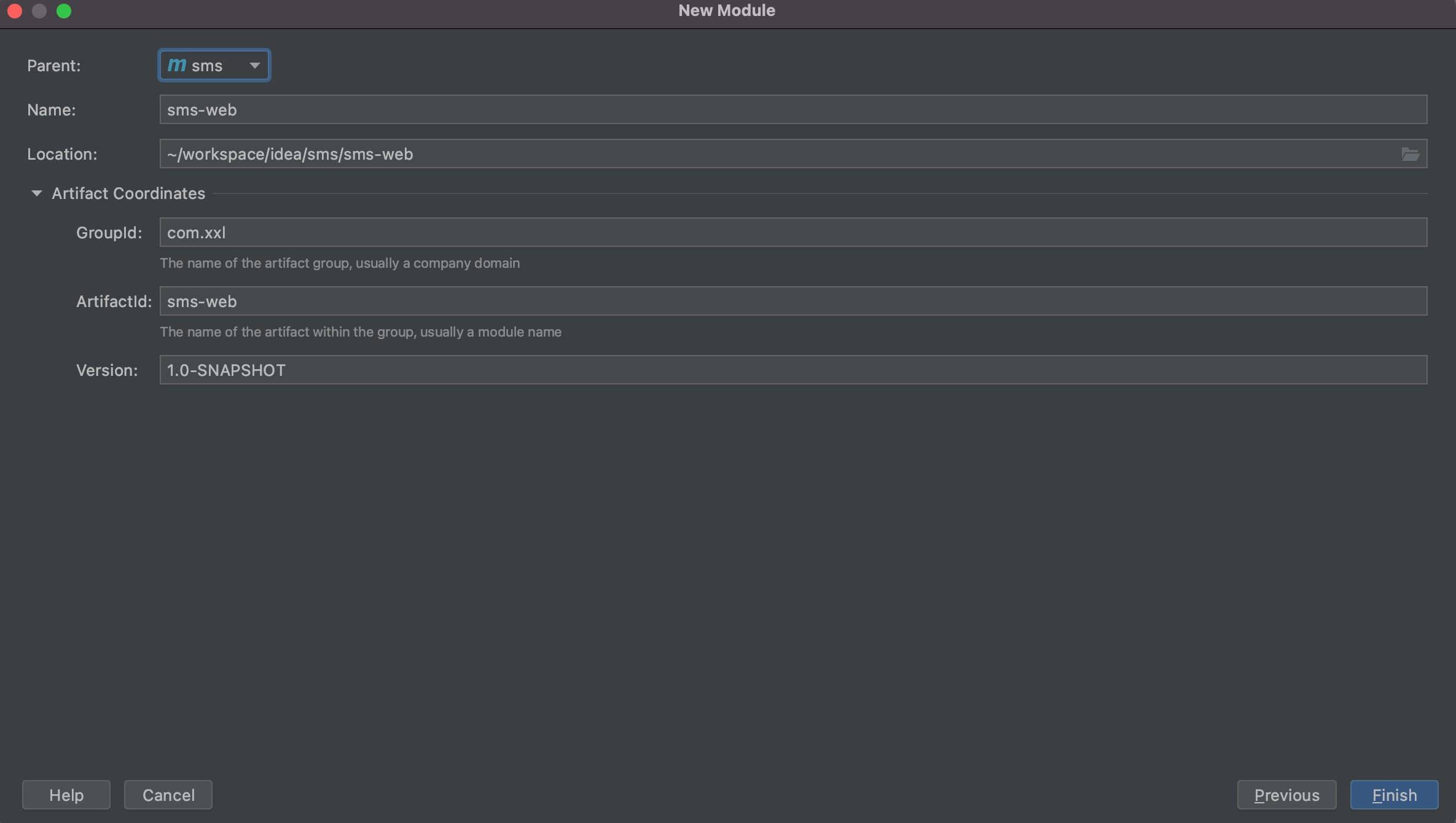Click the yellow minimize window button
Screen dimensions: 1456x823
[39, 11]
